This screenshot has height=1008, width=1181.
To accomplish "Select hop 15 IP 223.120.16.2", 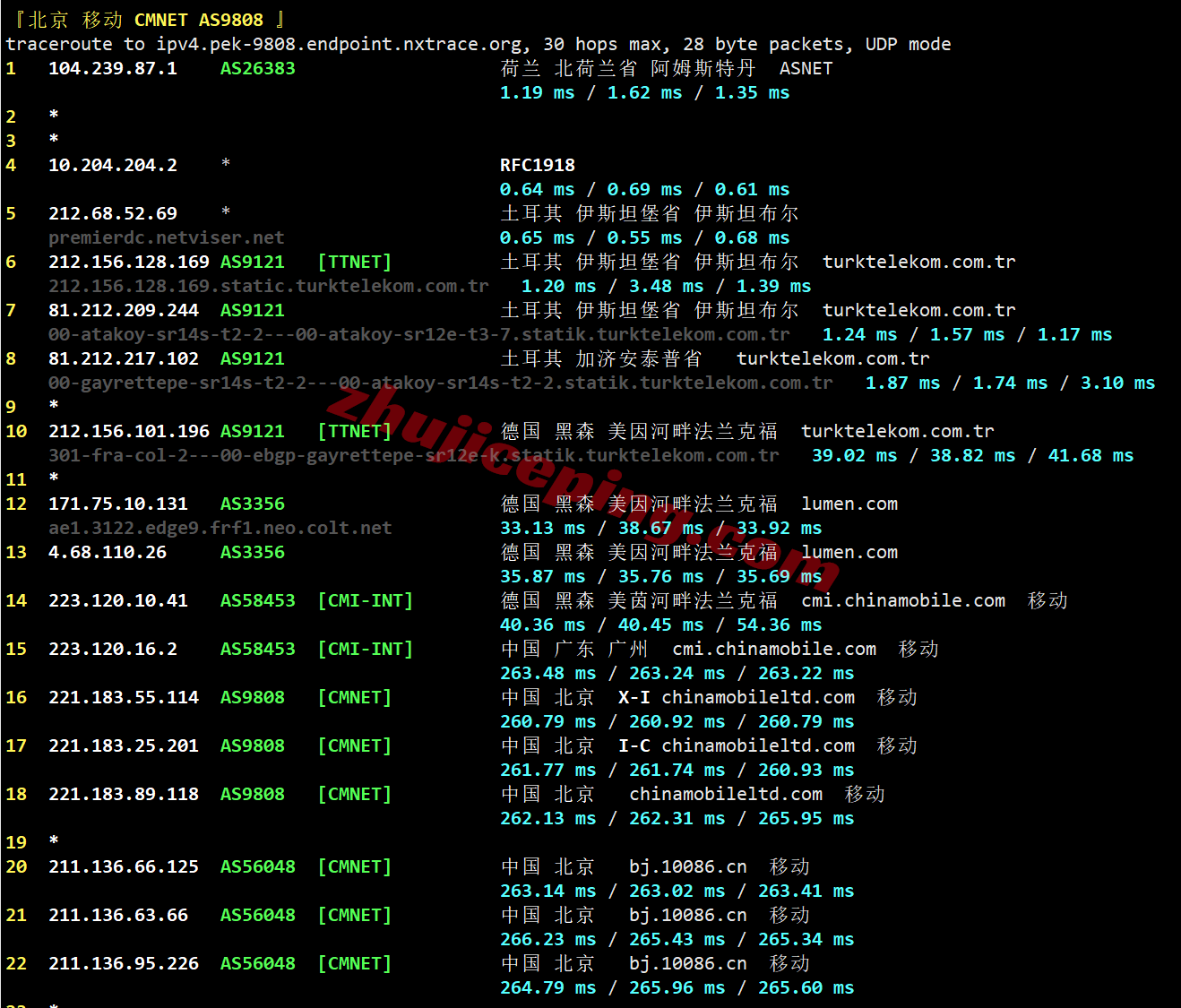I will point(113,649).
